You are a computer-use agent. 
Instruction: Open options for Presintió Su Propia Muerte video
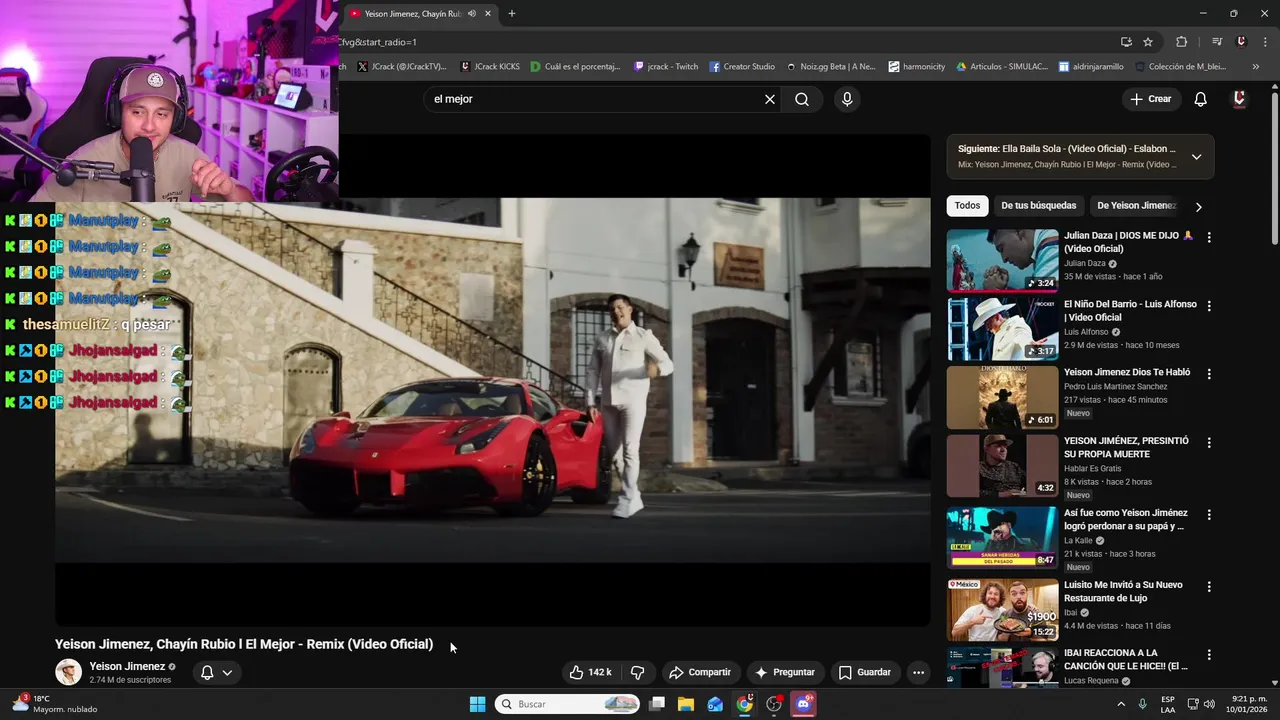1209,442
